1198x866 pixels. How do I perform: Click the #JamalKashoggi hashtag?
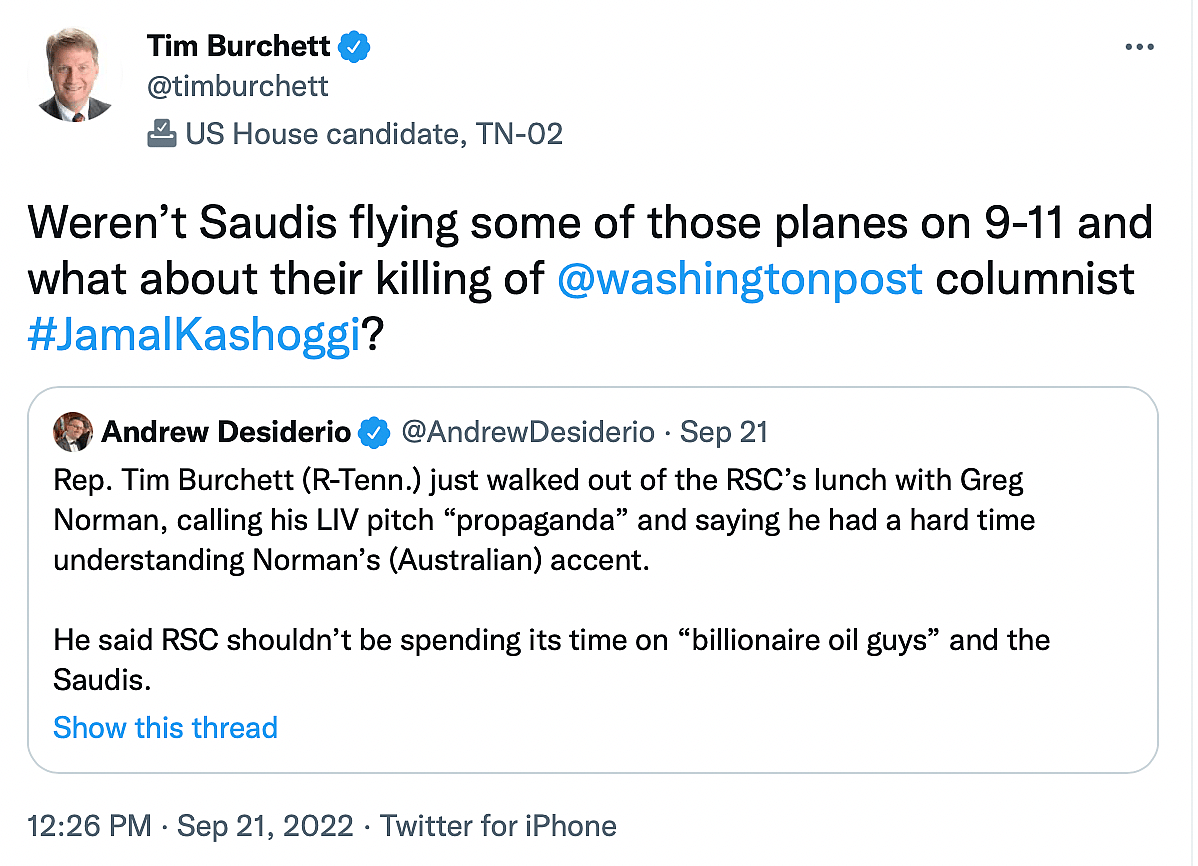click(193, 336)
